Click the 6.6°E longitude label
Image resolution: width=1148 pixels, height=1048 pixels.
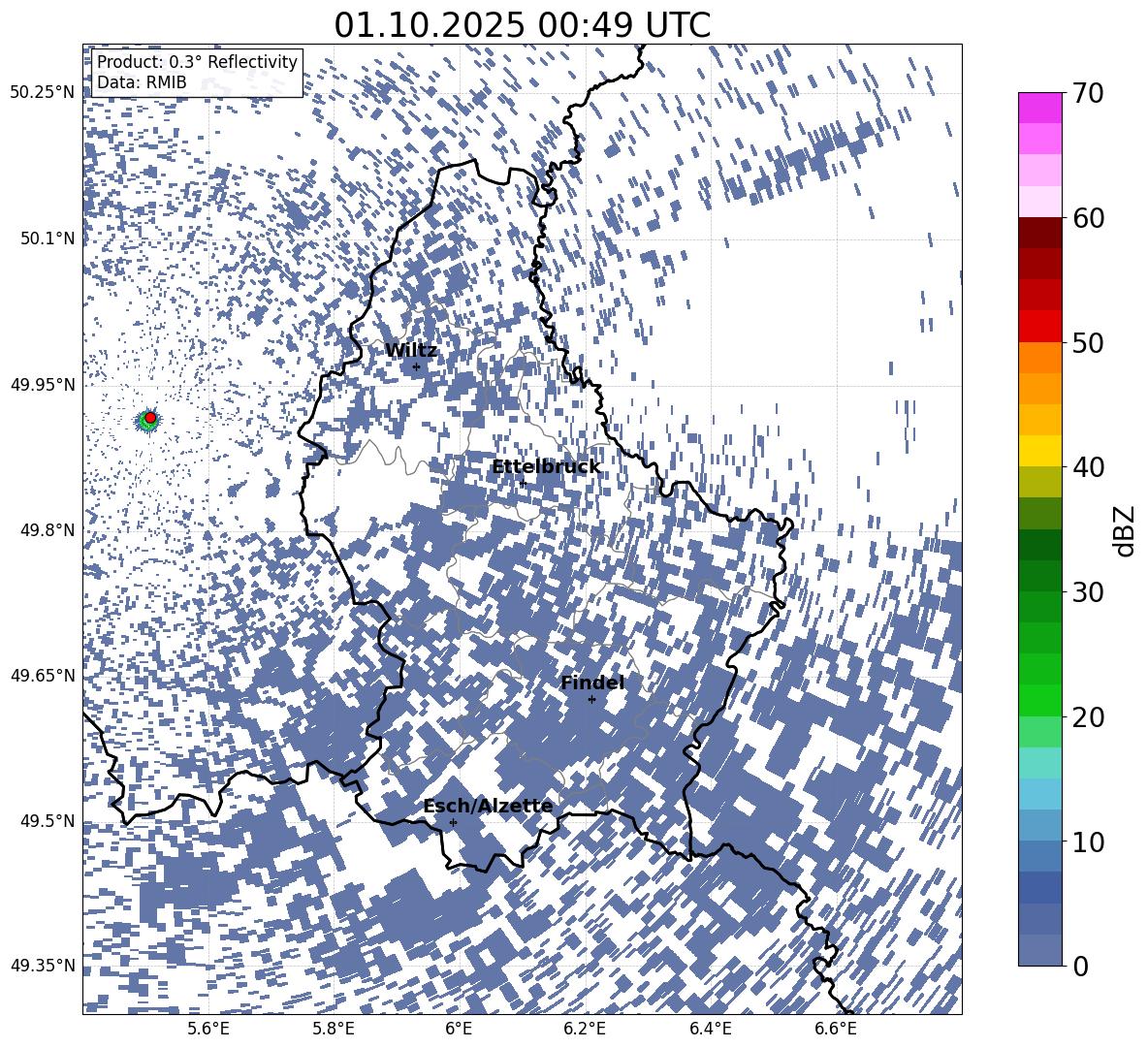pyautogui.click(x=836, y=1029)
